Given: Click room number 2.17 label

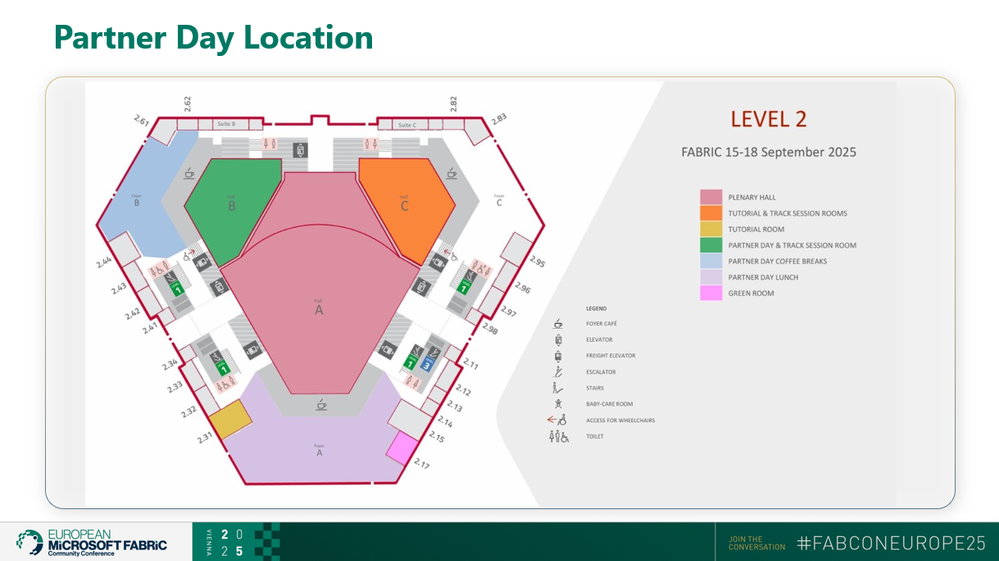Looking at the screenshot, I should (421, 463).
